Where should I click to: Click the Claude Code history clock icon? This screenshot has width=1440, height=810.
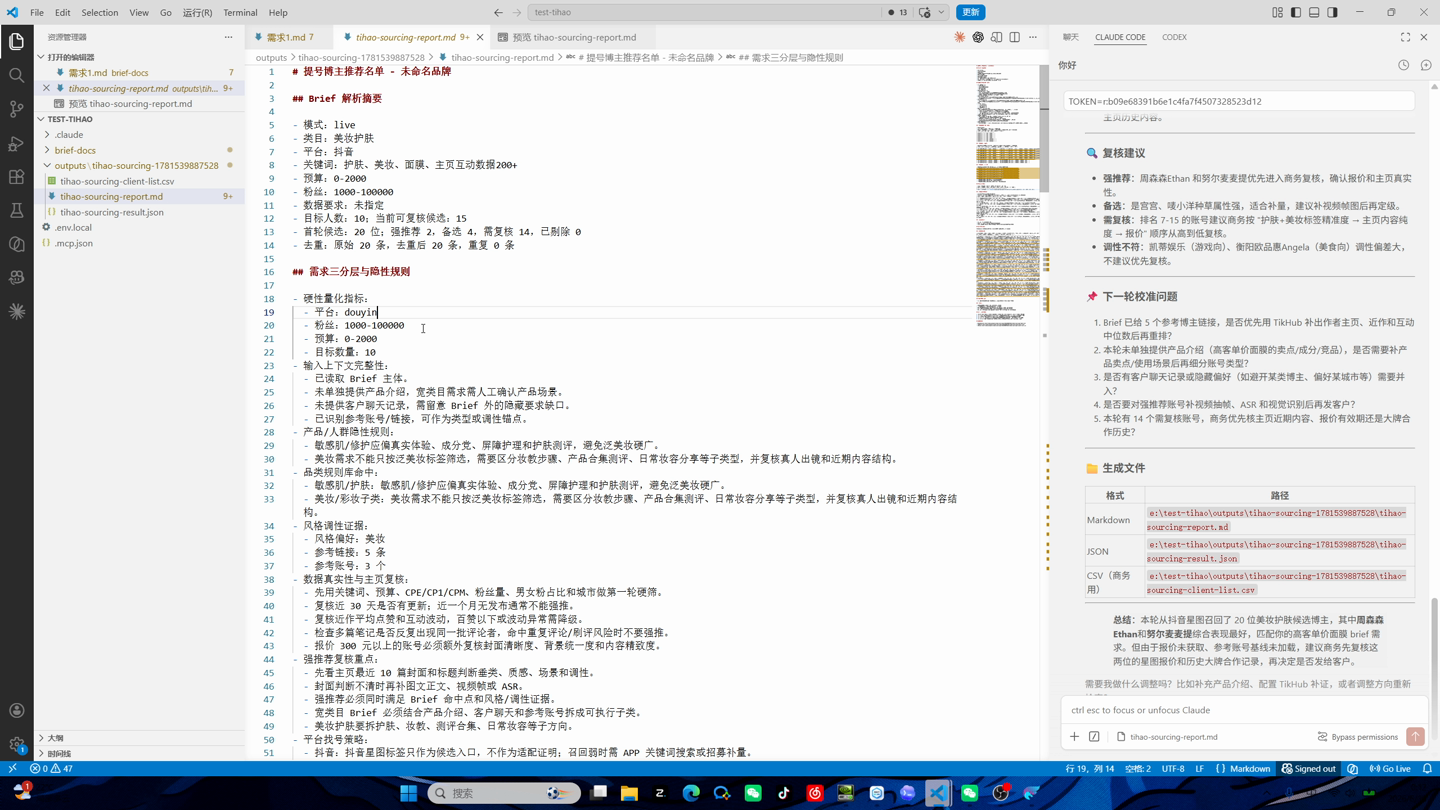pos(1403,65)
